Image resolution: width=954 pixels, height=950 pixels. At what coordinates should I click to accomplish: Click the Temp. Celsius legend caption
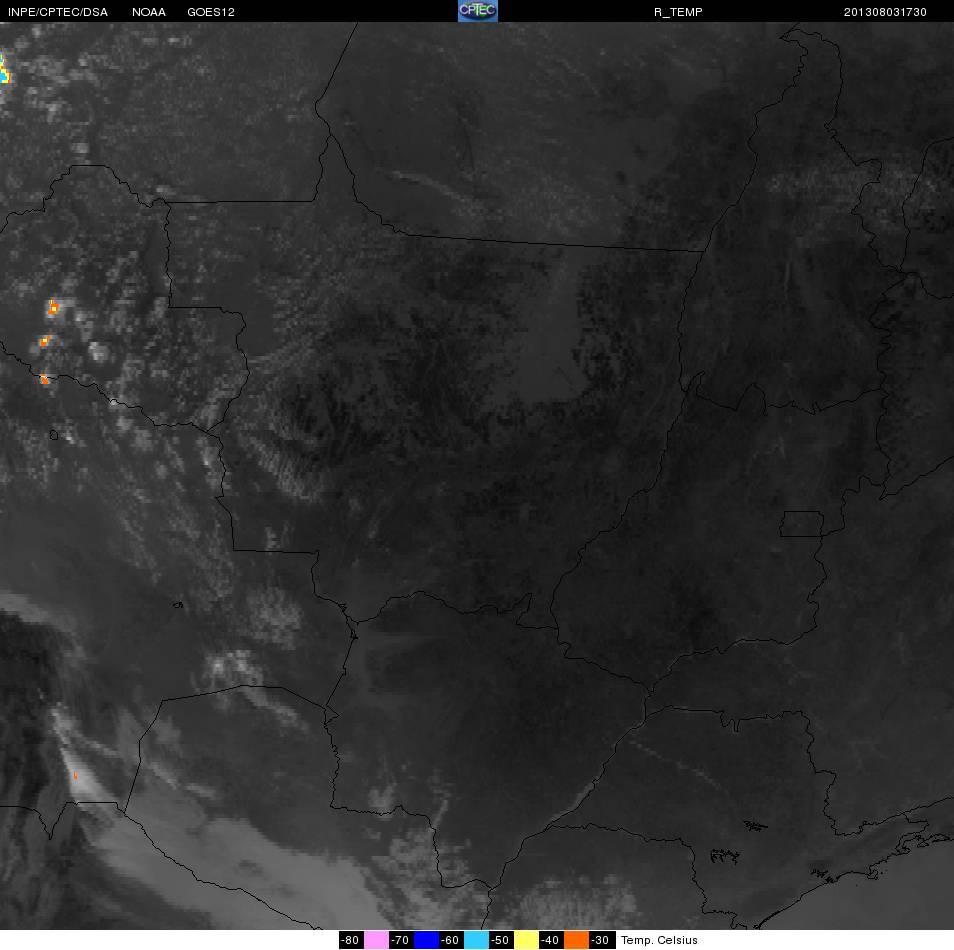tap(659, 940)
